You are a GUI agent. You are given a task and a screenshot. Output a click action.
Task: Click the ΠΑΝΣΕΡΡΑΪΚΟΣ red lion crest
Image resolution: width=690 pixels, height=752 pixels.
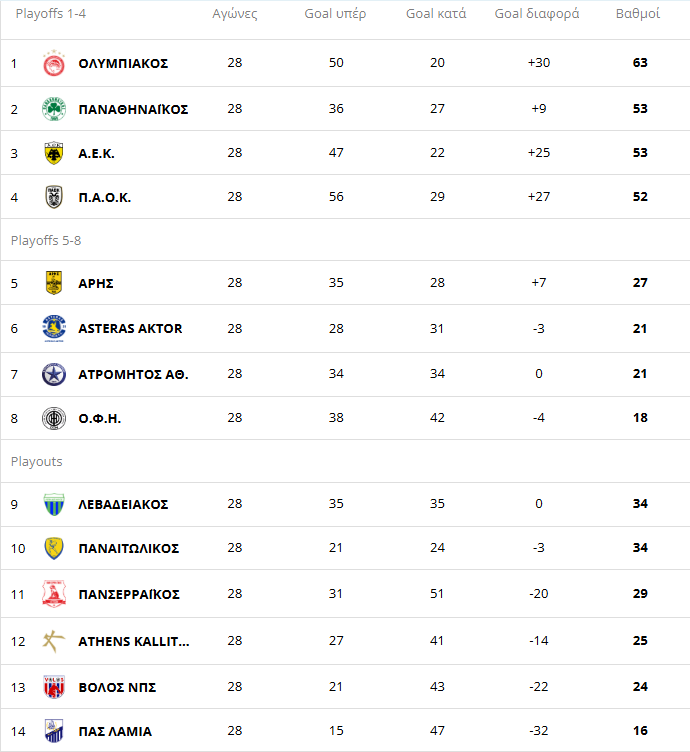[54, 594]
